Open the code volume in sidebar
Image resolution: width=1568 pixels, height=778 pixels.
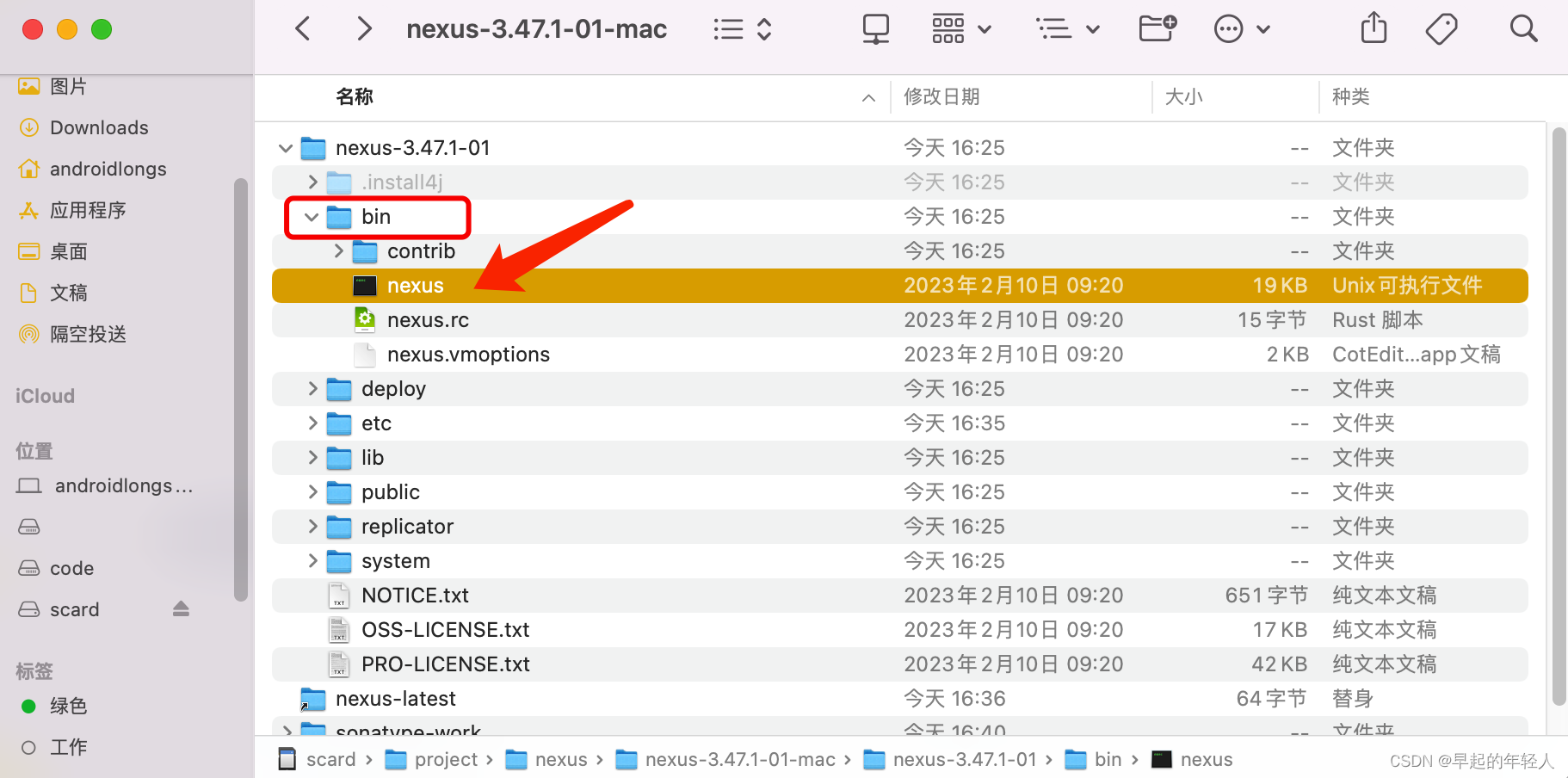[x=71, y=568]
